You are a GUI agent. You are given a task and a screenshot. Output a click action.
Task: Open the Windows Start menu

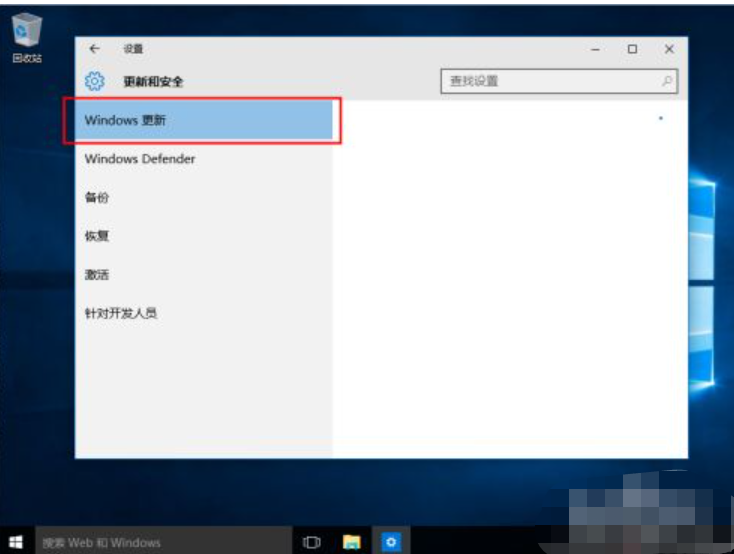[x=16, y=542]
